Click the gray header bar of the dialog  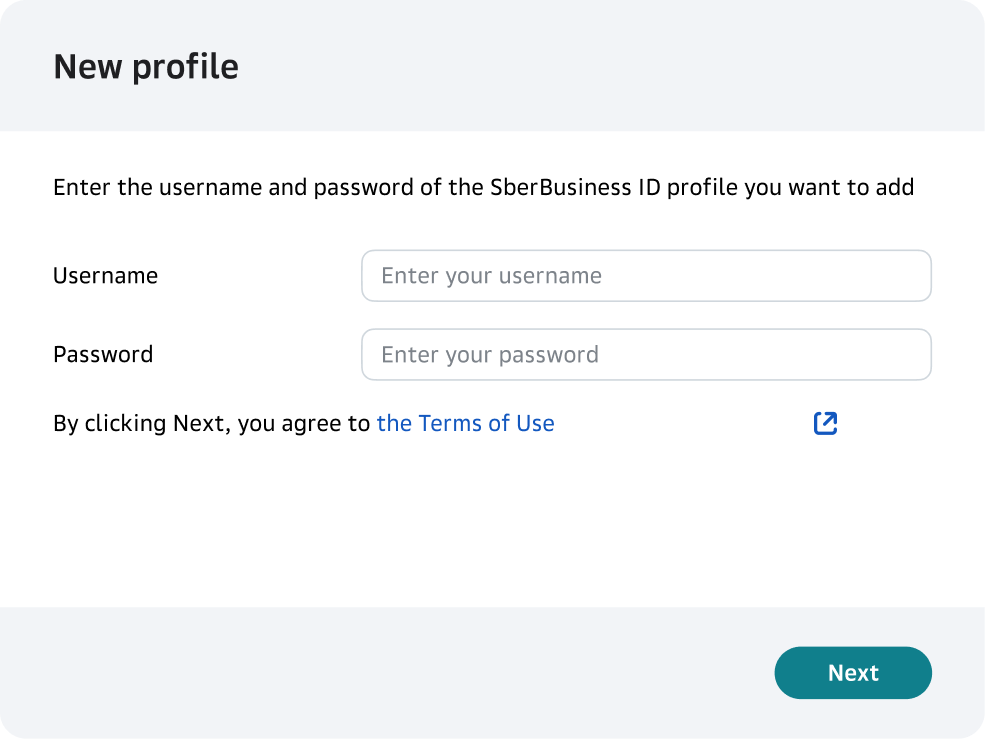(600, 66)
